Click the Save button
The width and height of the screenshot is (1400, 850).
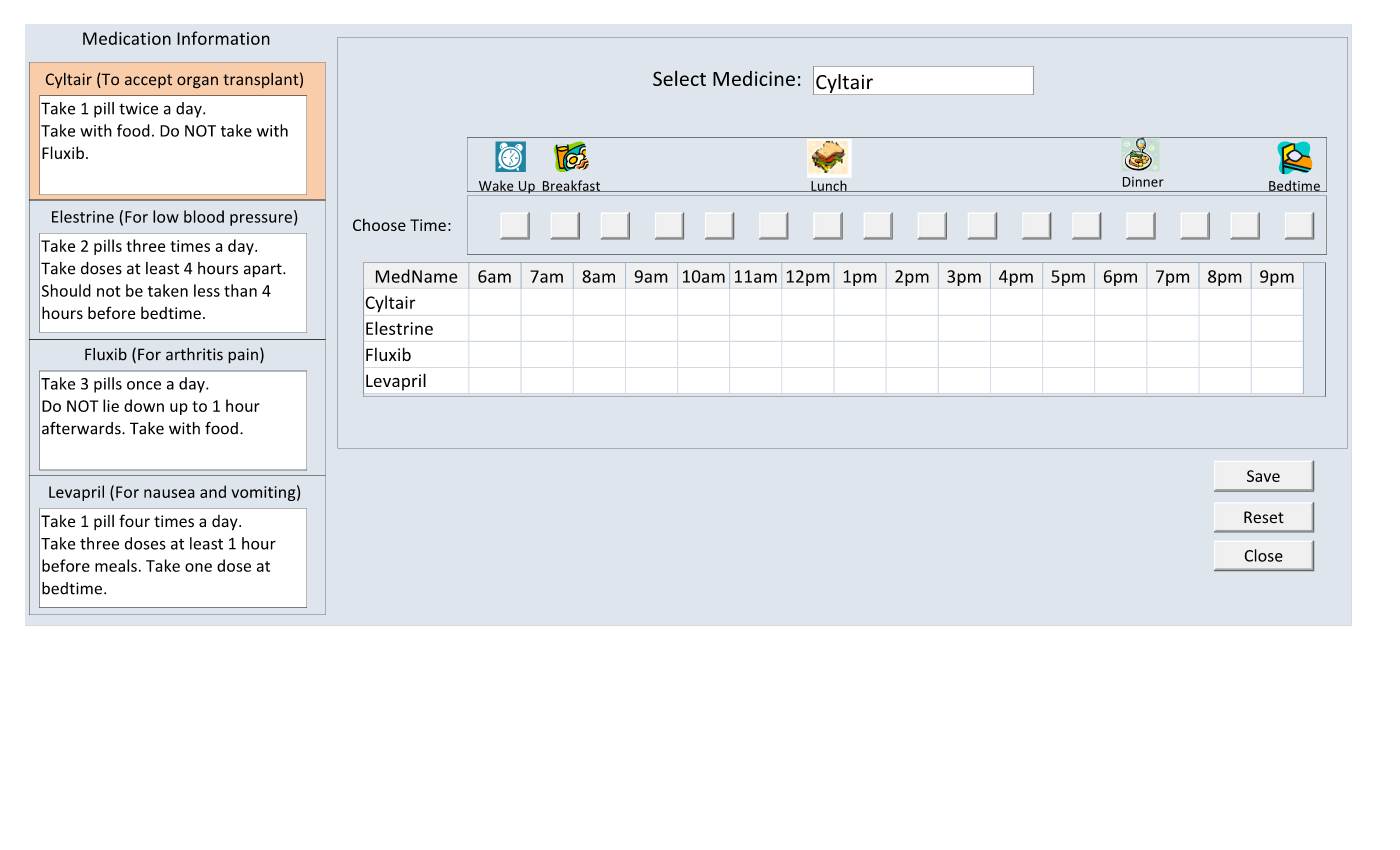1263,476
